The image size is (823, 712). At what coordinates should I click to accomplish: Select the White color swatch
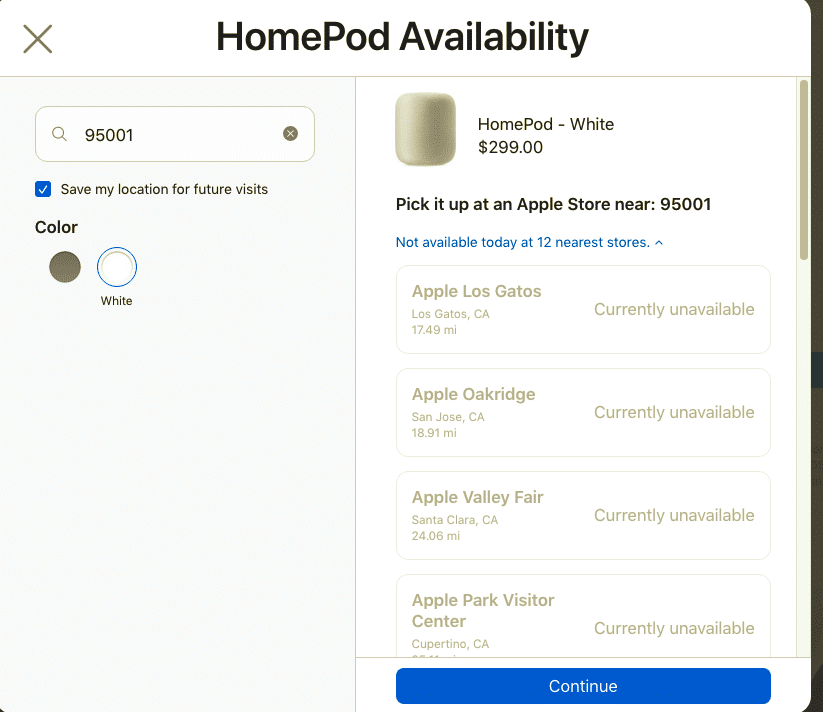click(x=117, y=267)
